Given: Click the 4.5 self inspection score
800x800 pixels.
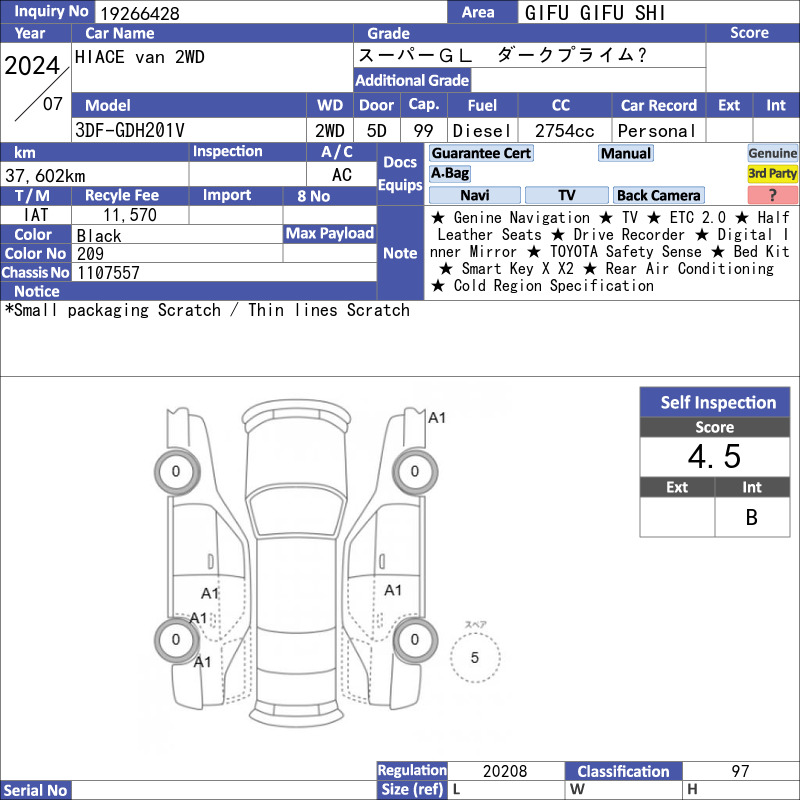Looking at the screenshot, I should (x=715, y=456).
